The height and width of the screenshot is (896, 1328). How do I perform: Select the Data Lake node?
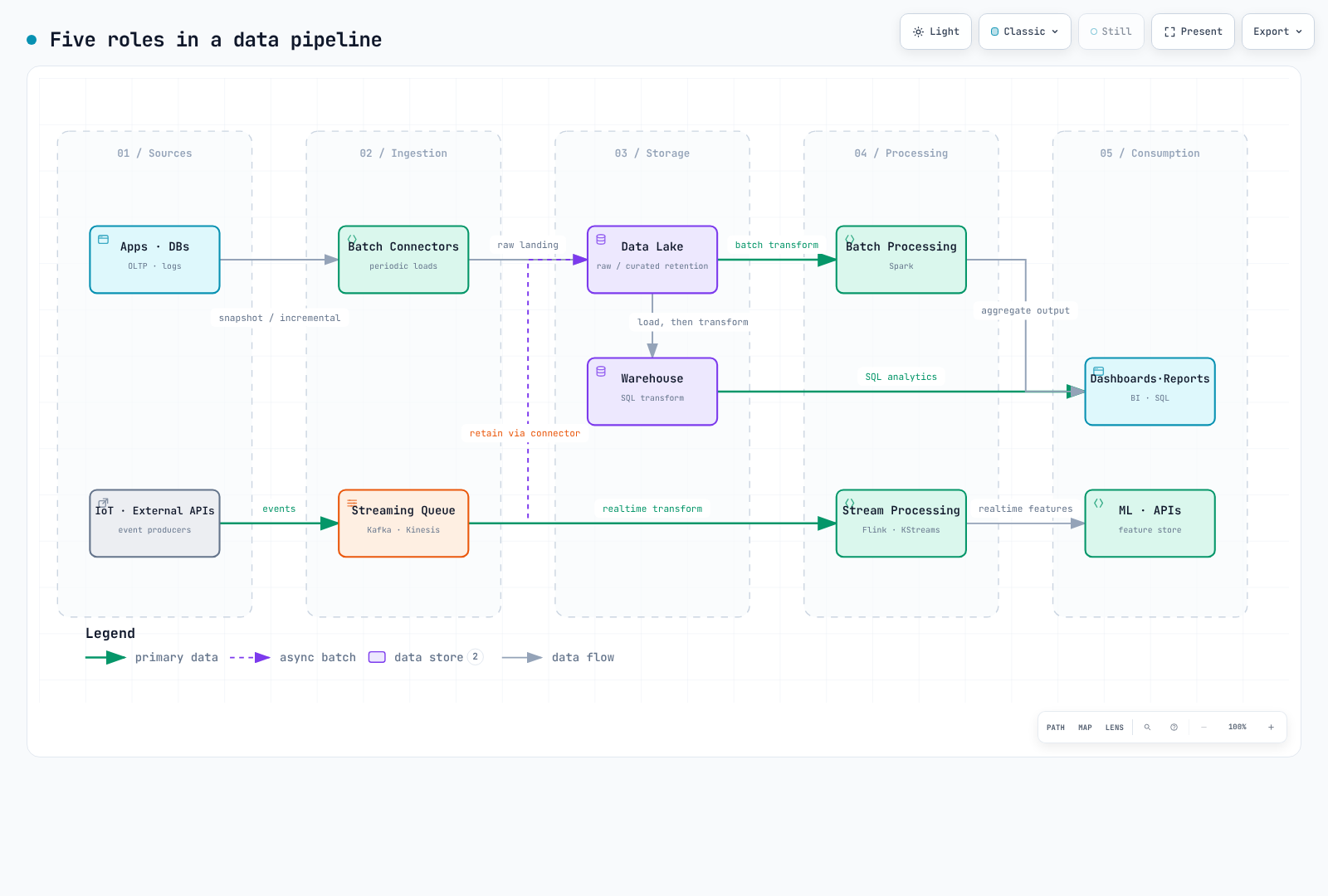click(652, 260)
